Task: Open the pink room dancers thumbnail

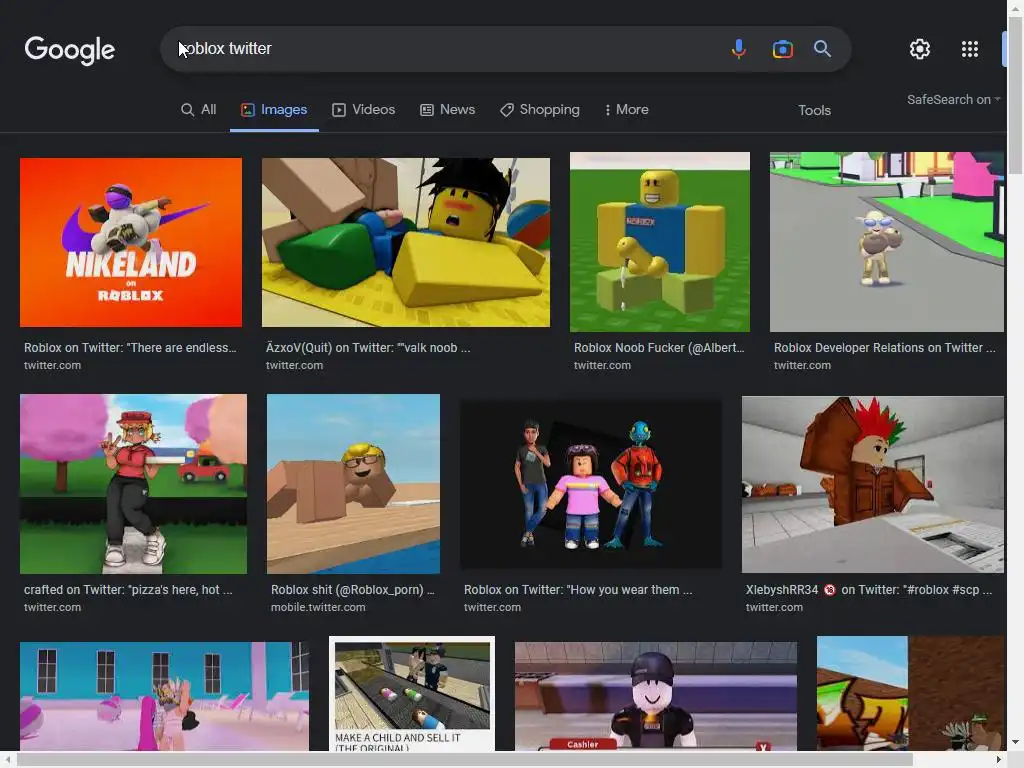Action: click(x=165, y=696)
